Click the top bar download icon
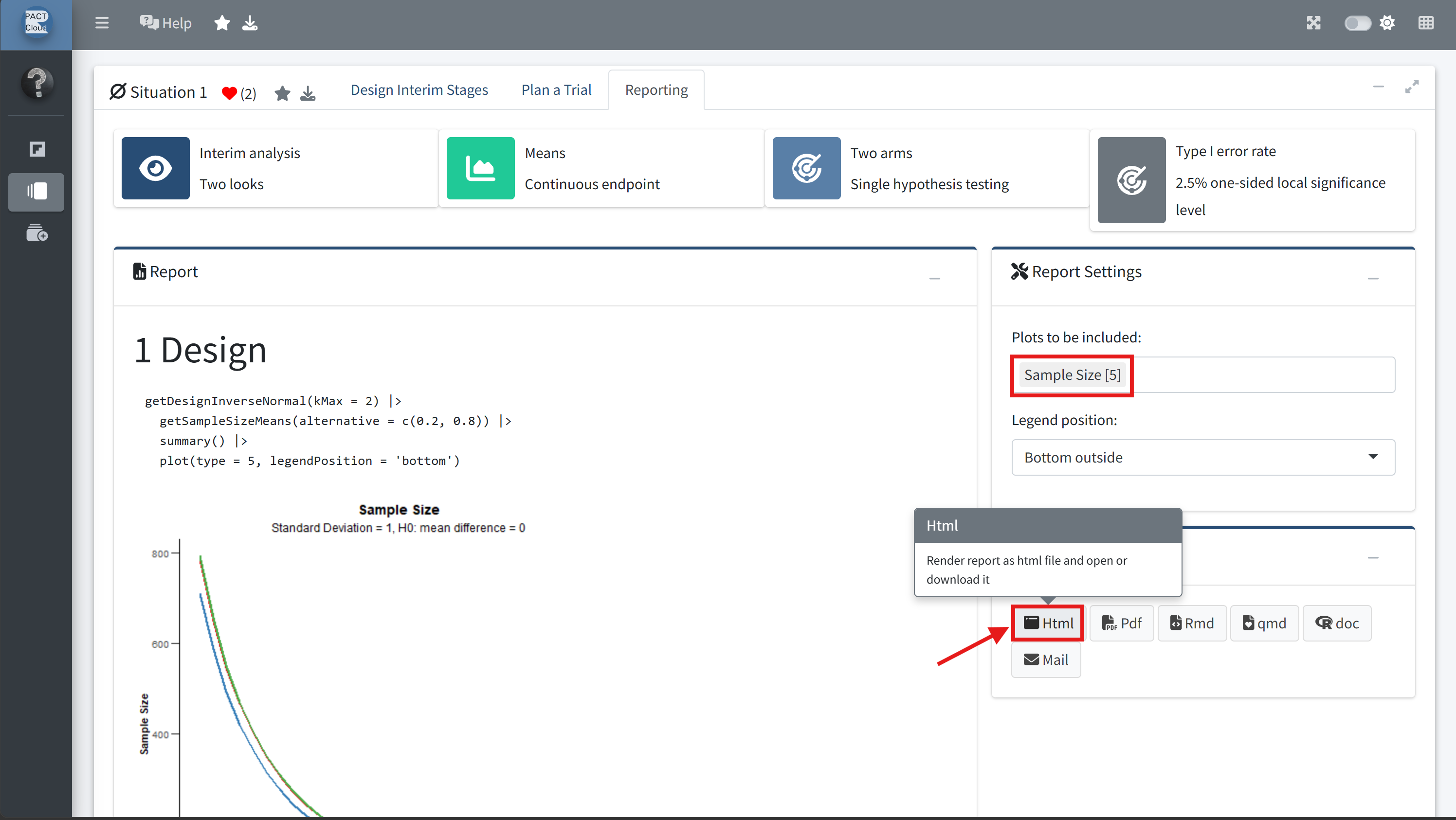This screenshot has height=820, width=1456. (x=250, y=23)
